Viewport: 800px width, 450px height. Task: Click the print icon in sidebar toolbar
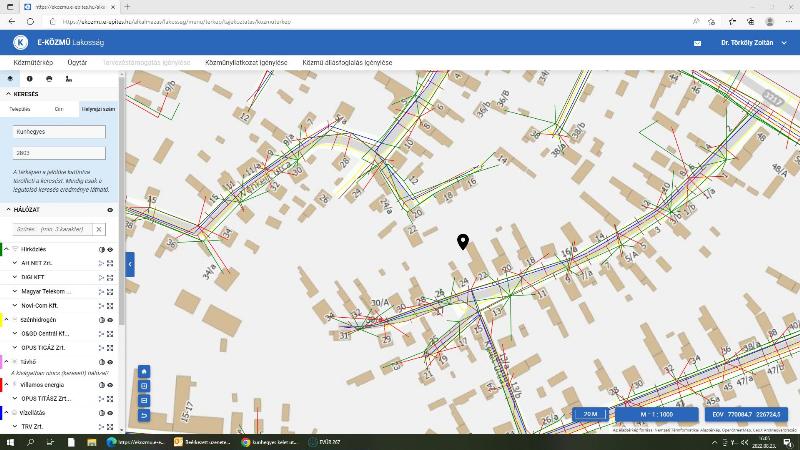tap(49, 78)
